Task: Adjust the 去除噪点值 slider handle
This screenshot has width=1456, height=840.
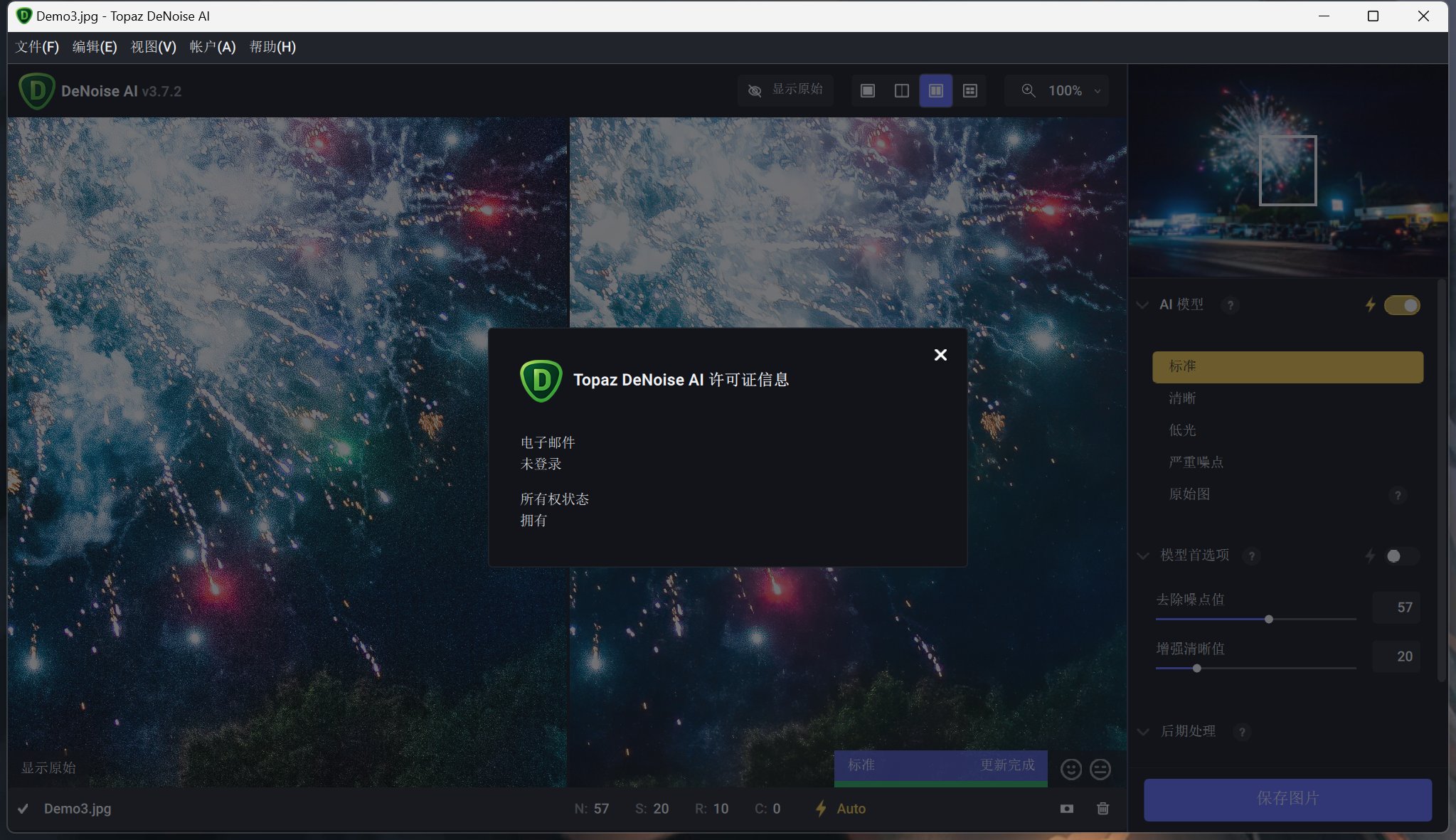Action: coord(1269,619)
